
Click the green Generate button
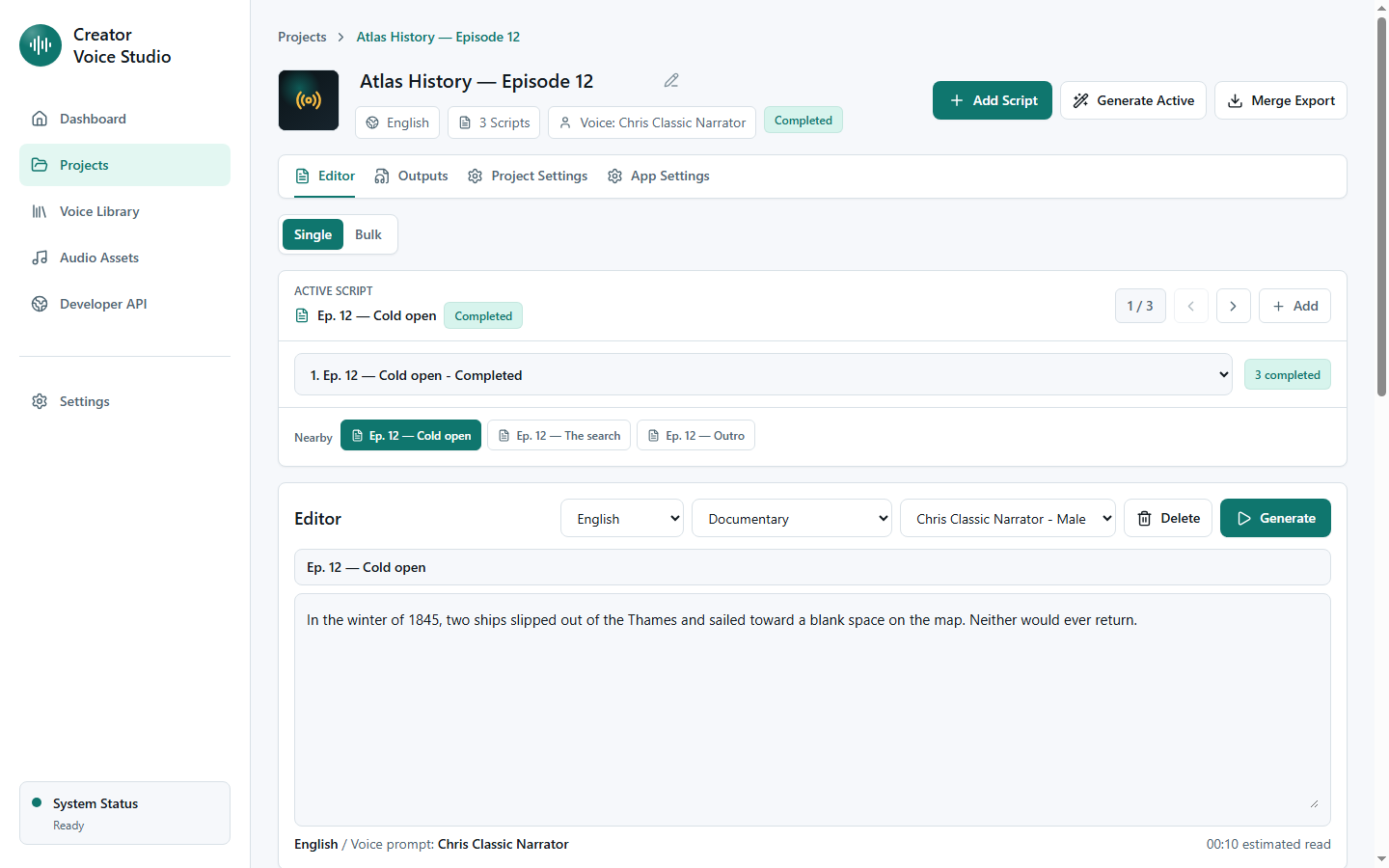tap(1275, 518)
